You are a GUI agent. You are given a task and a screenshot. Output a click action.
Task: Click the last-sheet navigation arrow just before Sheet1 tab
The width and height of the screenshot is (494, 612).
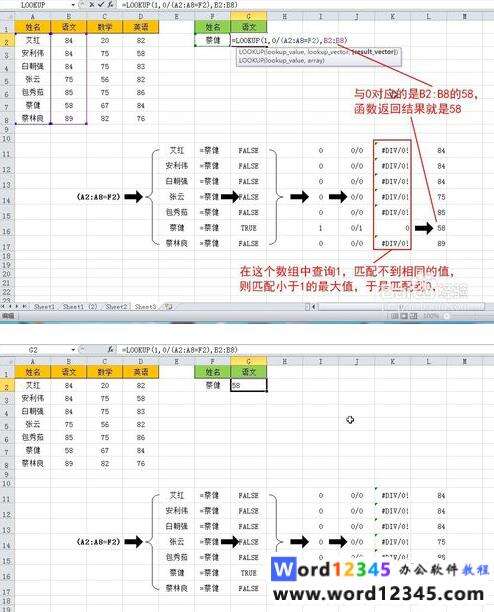[x=24, y=307]
